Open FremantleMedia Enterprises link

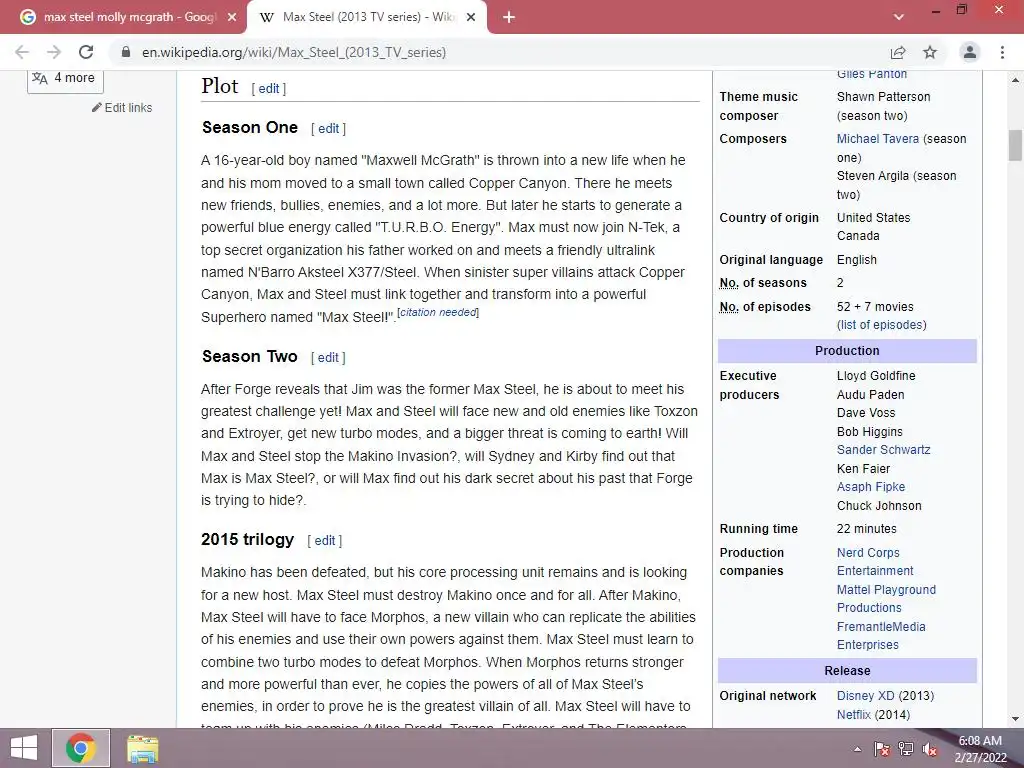[x=881, y=635]
